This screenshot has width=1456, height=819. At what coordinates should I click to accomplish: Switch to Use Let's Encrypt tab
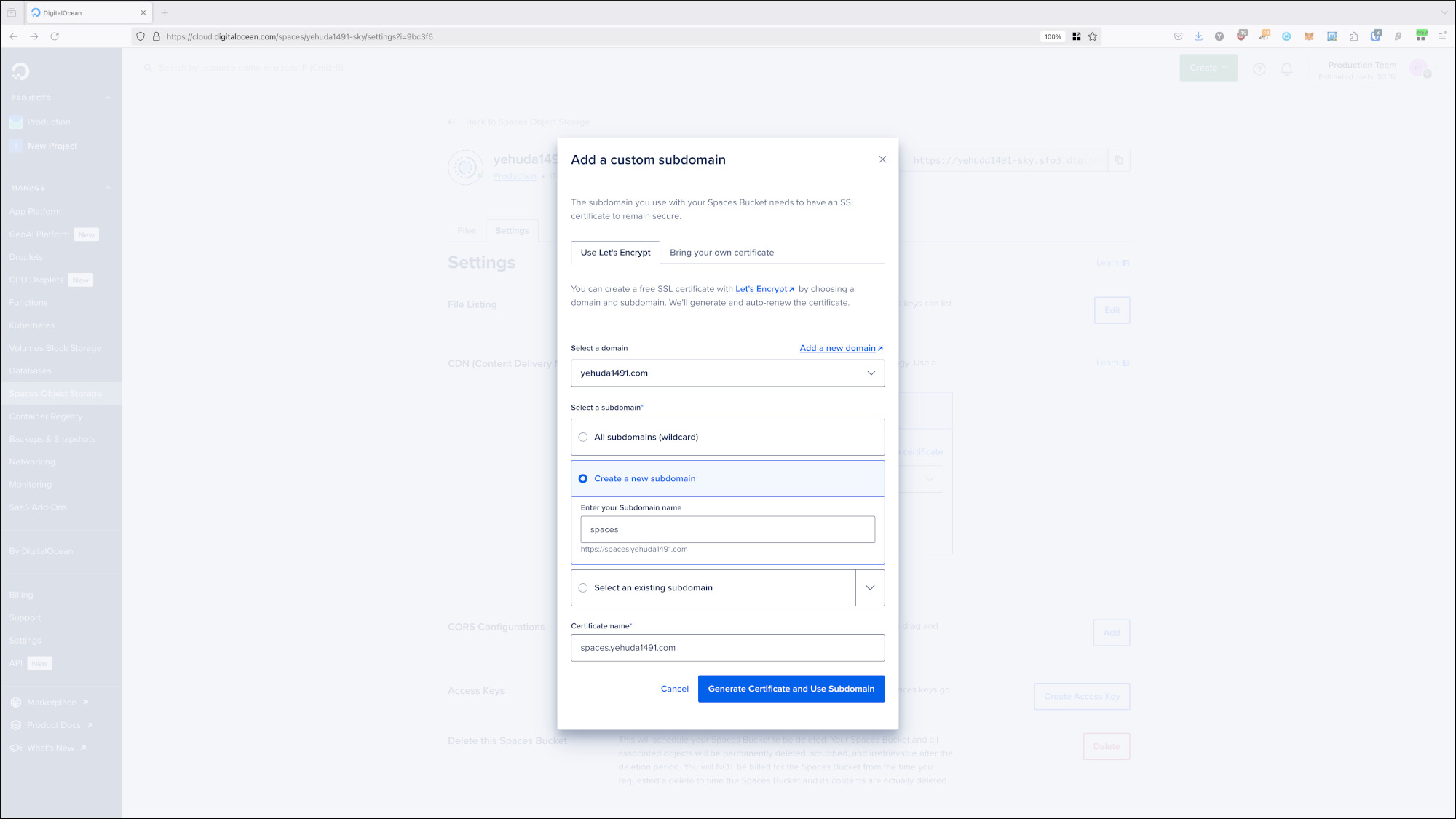click(x=615, y=253)
